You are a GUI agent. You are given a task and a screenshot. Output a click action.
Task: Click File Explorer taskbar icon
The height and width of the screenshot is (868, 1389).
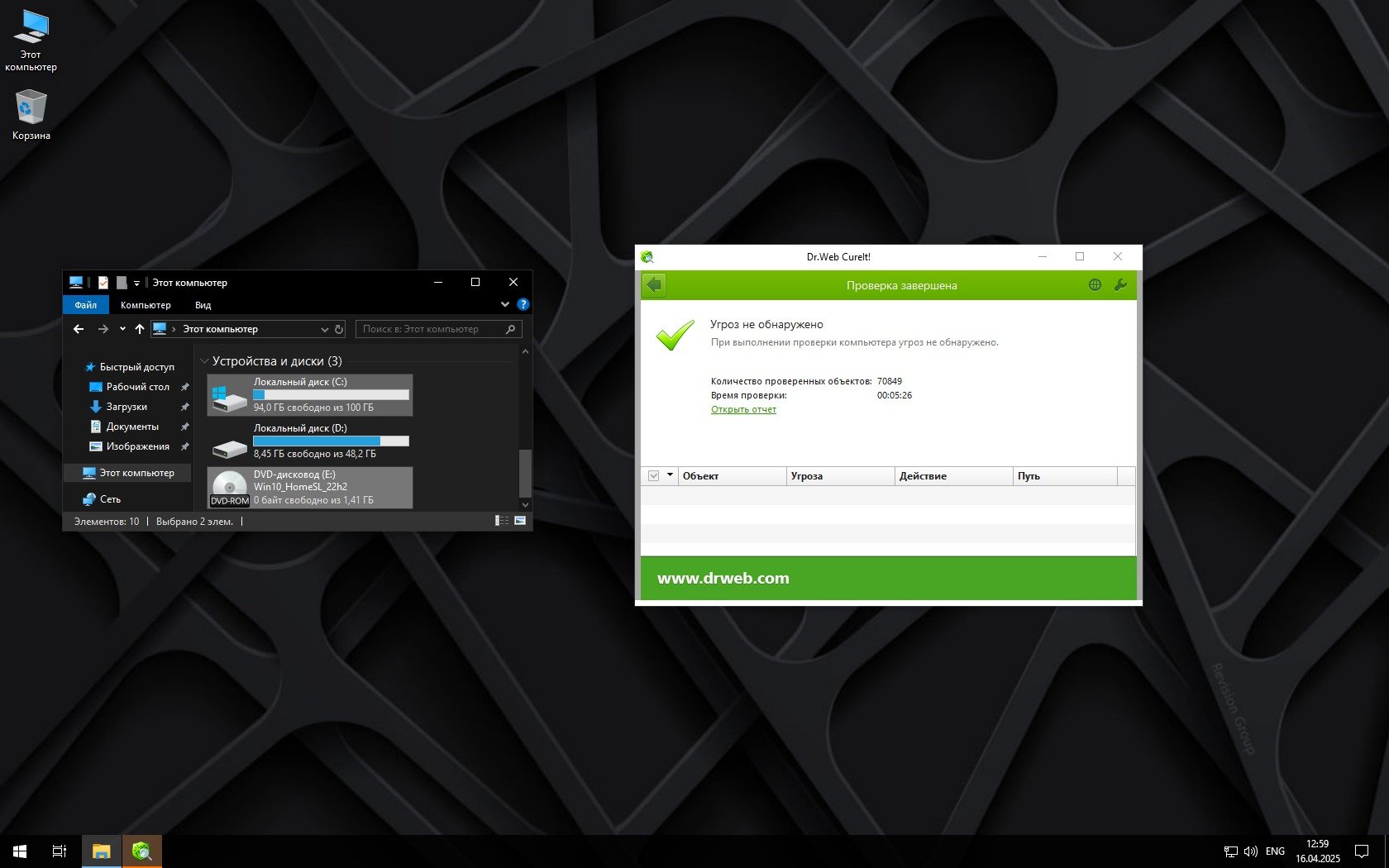click(x=102, y=851)
